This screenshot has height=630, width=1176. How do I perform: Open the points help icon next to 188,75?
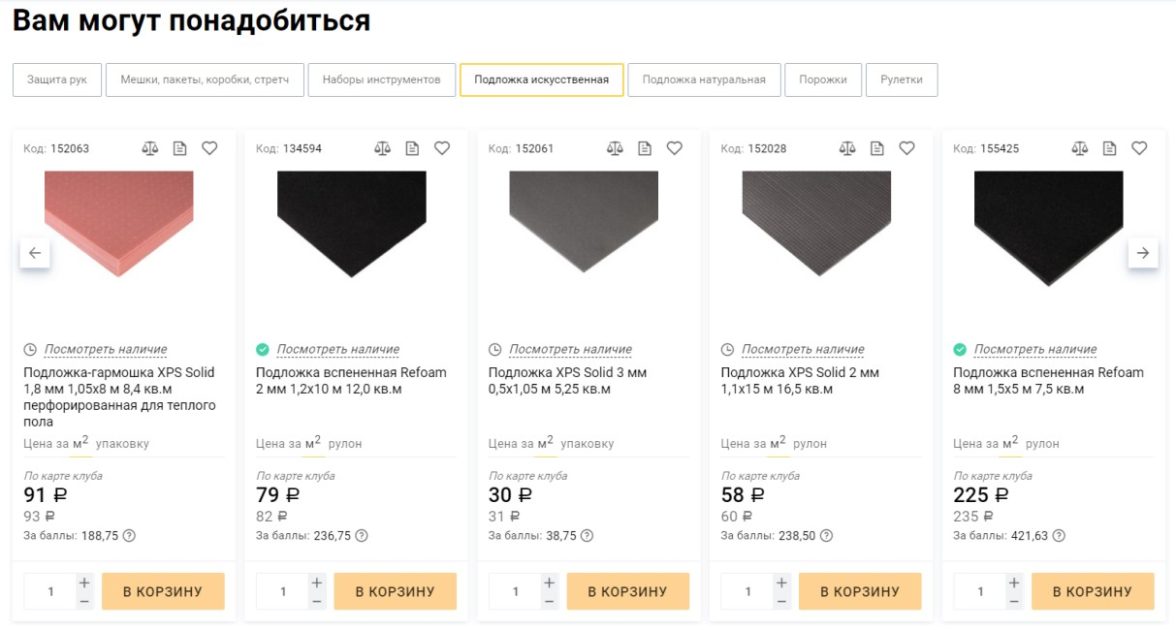click(129, 536)
